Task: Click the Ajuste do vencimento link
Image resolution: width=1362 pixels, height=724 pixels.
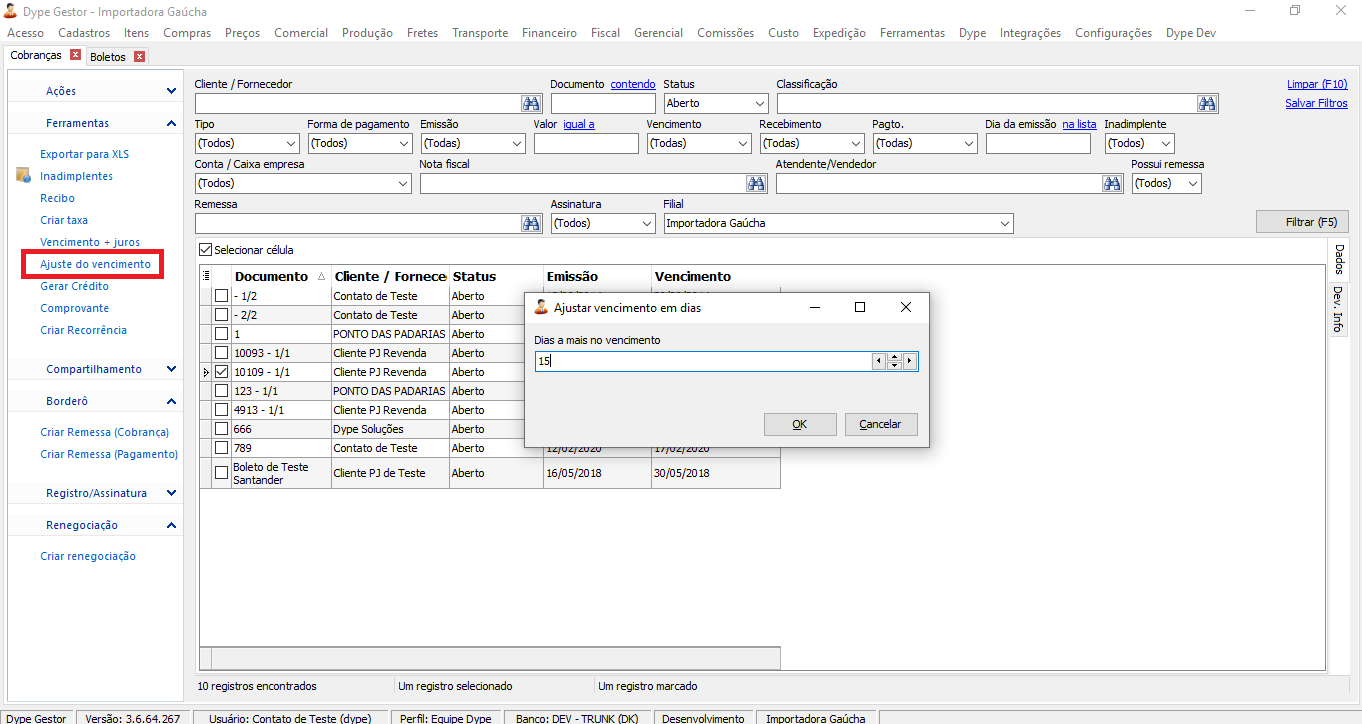Action: 95,264
